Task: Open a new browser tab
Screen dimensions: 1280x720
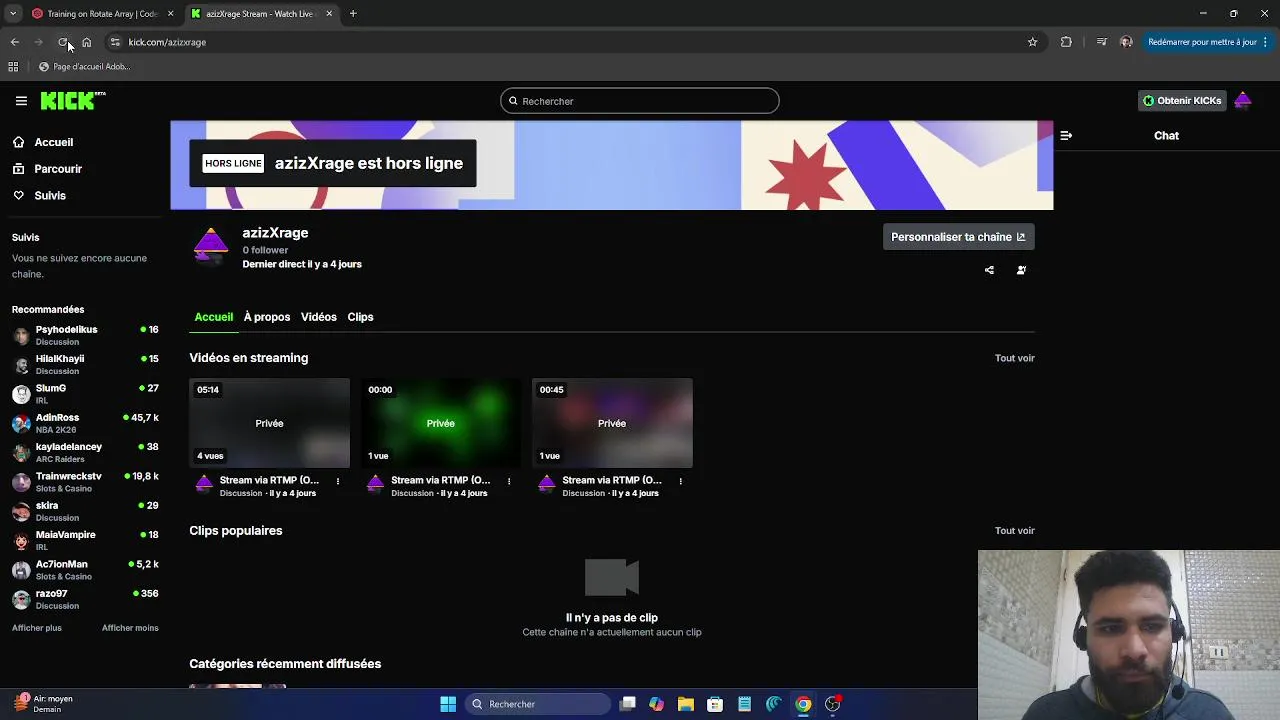Action: point(353,14)
